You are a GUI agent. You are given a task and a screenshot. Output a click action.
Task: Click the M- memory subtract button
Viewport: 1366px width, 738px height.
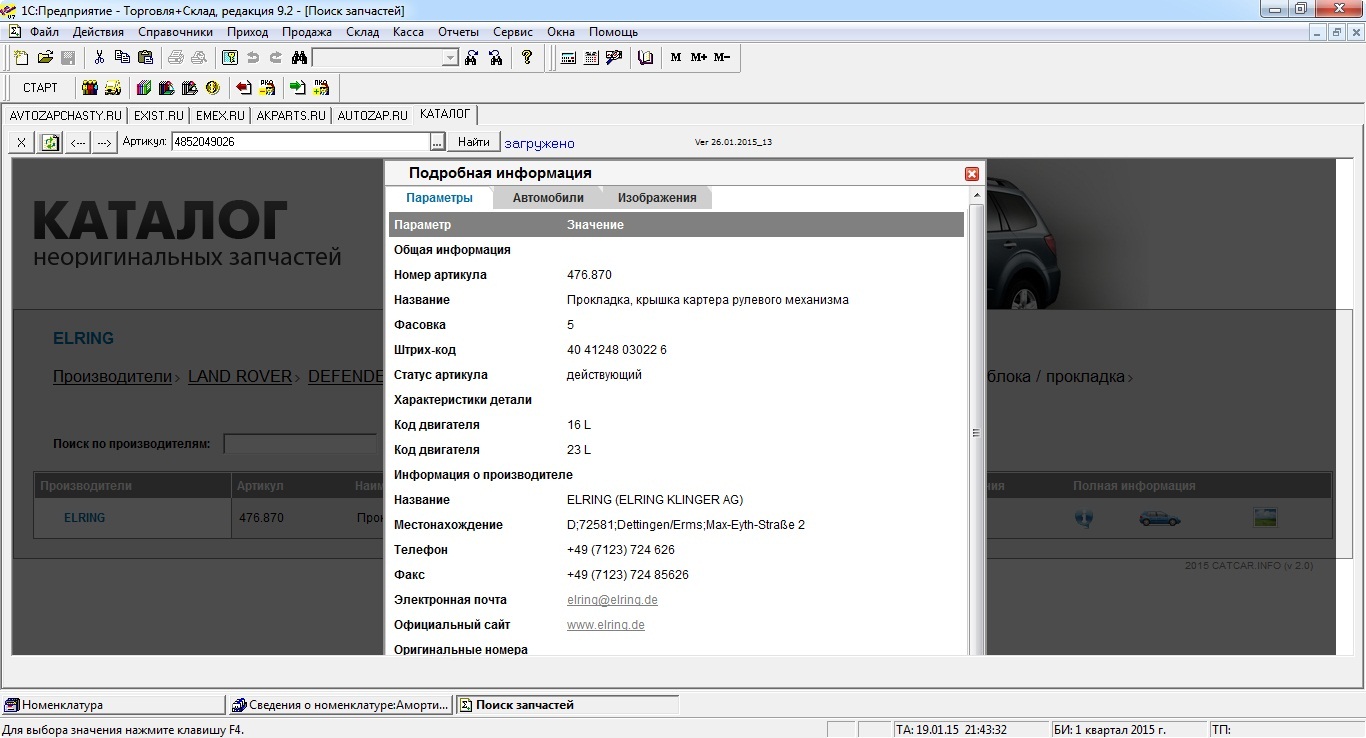click(x=722, y=58)
